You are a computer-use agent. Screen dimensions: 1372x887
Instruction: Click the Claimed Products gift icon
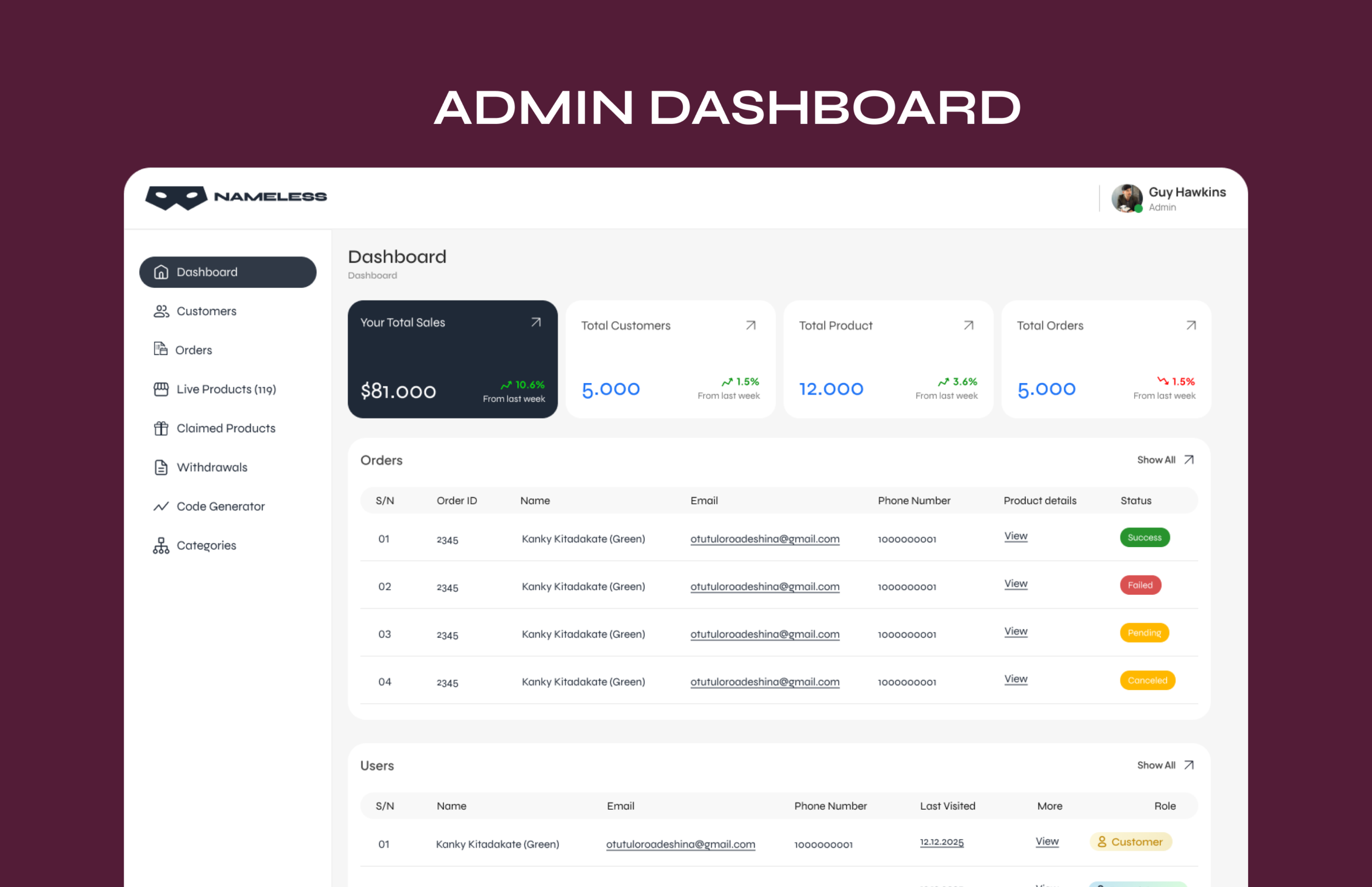[161, 429]
